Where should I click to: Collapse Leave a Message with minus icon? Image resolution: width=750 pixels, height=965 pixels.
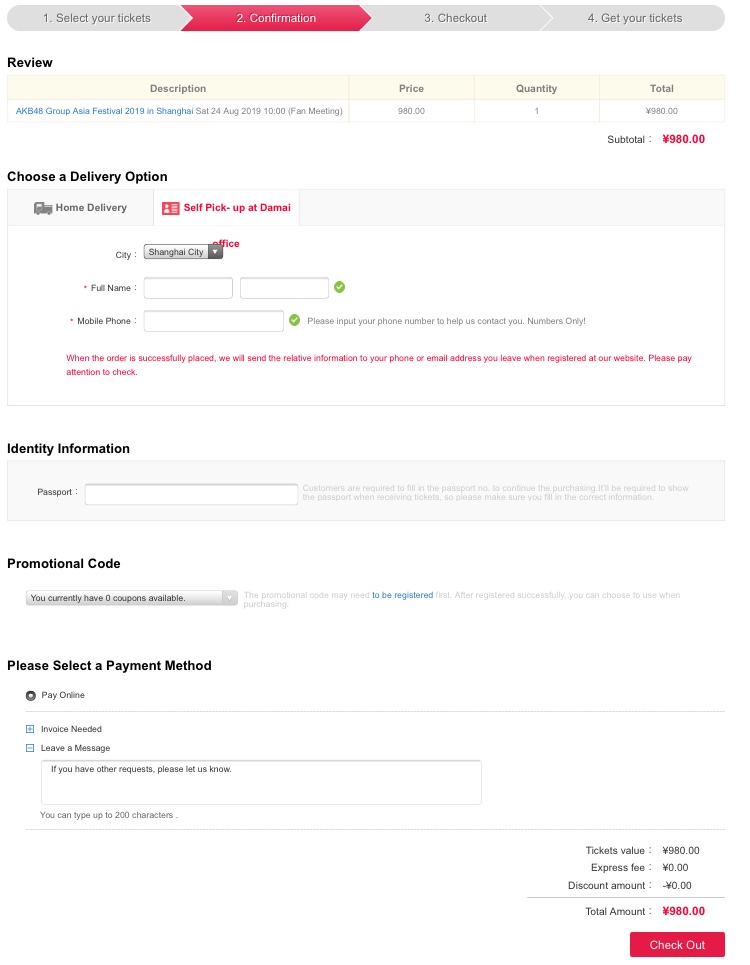tap(30, 748)
